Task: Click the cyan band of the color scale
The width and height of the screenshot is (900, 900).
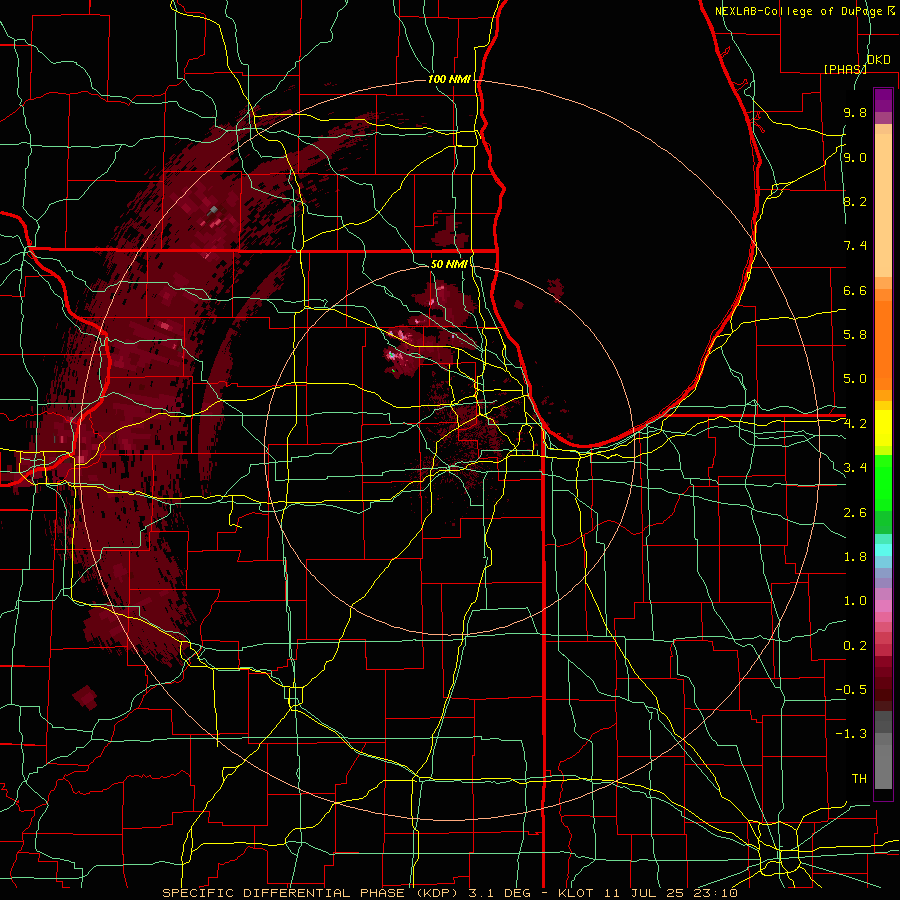Action: (883, 550)
